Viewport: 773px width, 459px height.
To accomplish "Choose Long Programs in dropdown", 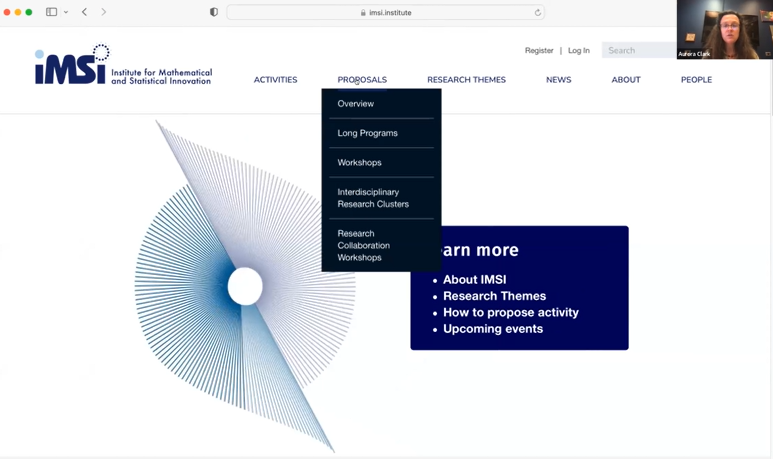I will [x=367, y=133].
